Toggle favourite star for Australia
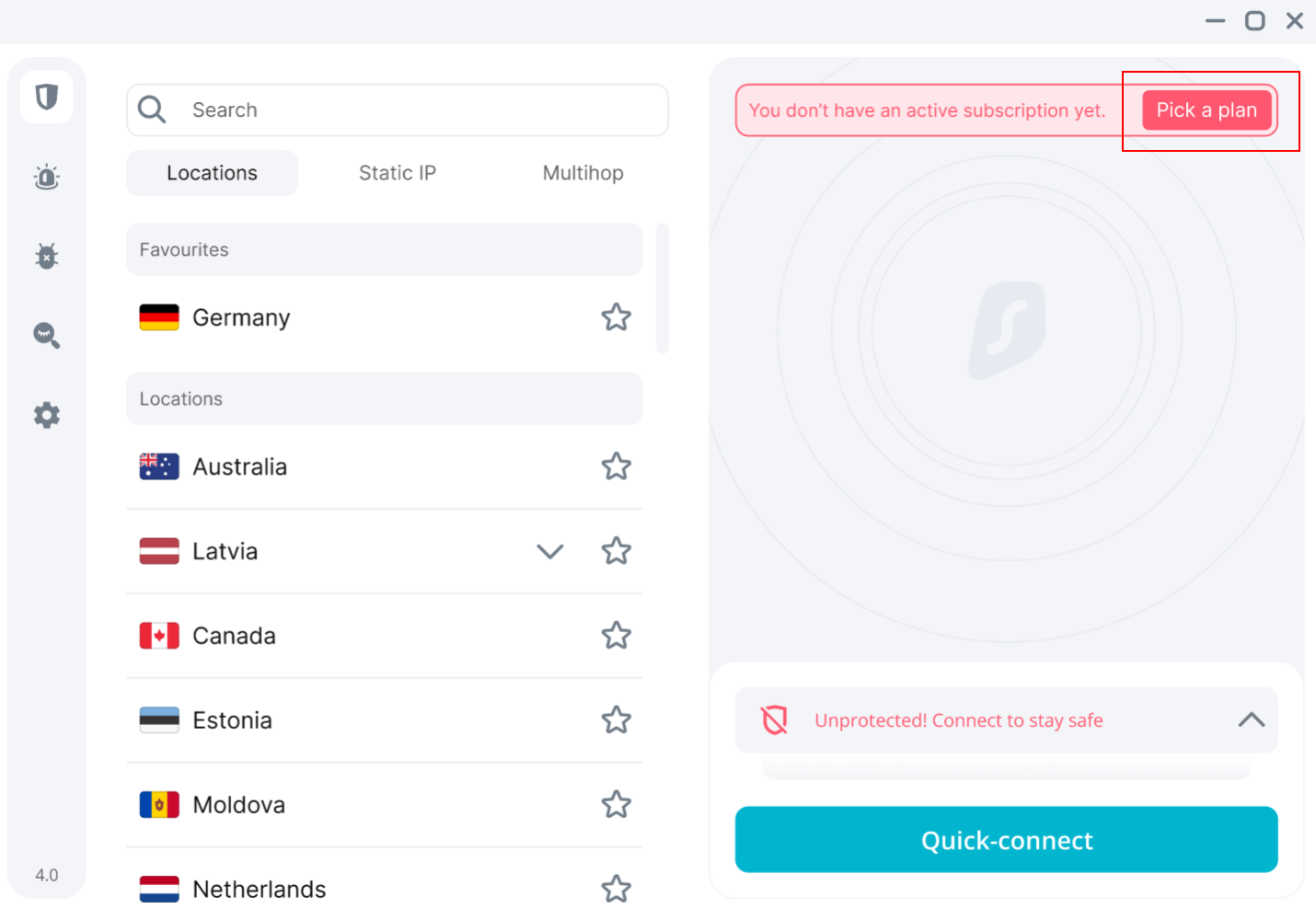This screenshot has width=1316, height=909. click(x=616, y=466)
